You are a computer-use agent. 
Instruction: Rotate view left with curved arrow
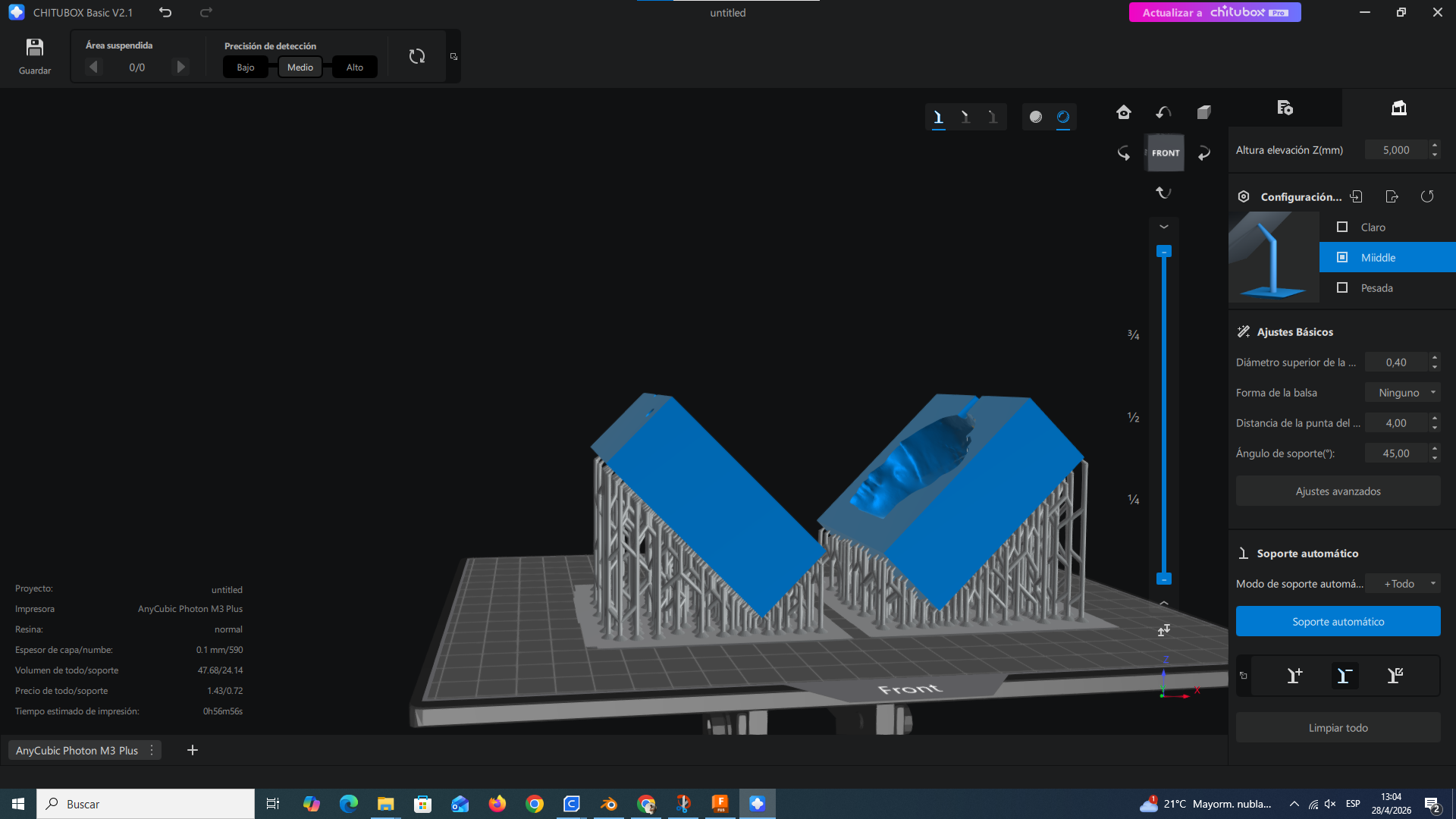(1124, 153)
